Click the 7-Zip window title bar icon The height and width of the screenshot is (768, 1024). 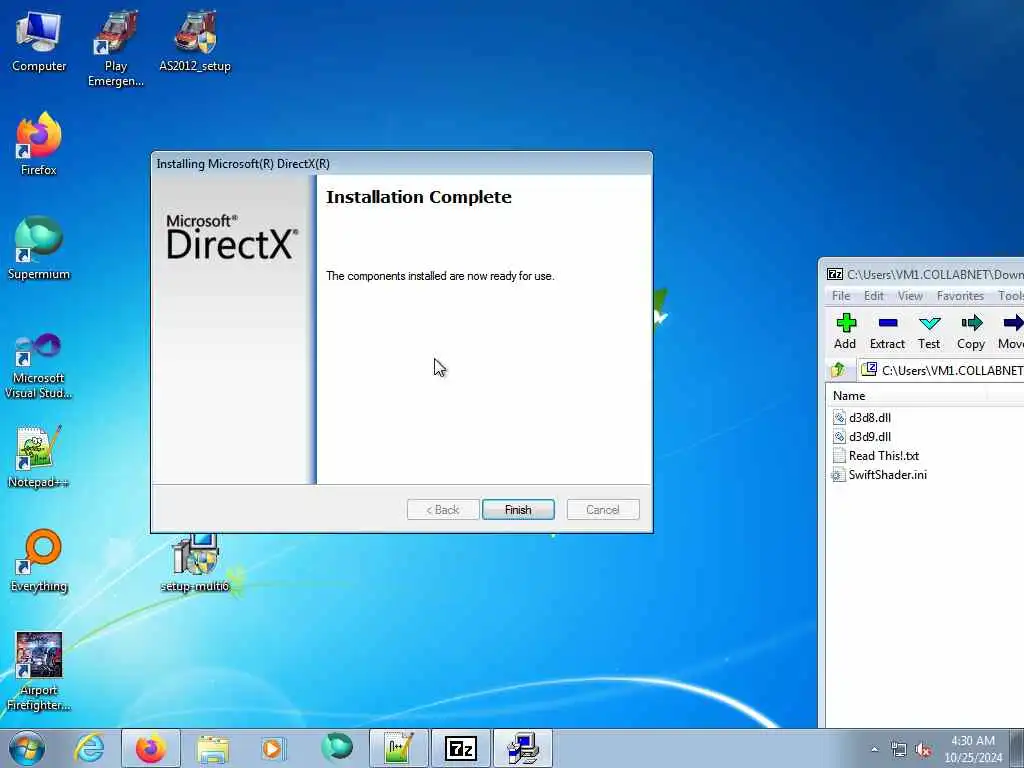[835, 274]
